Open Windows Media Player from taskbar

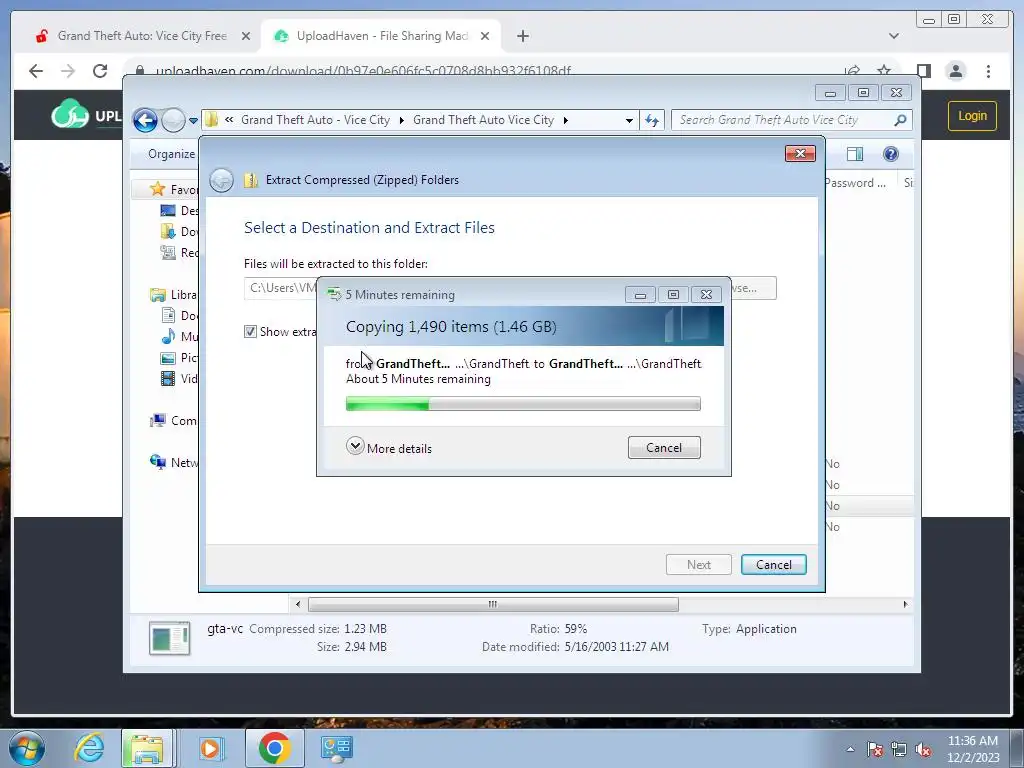point(210,748)
